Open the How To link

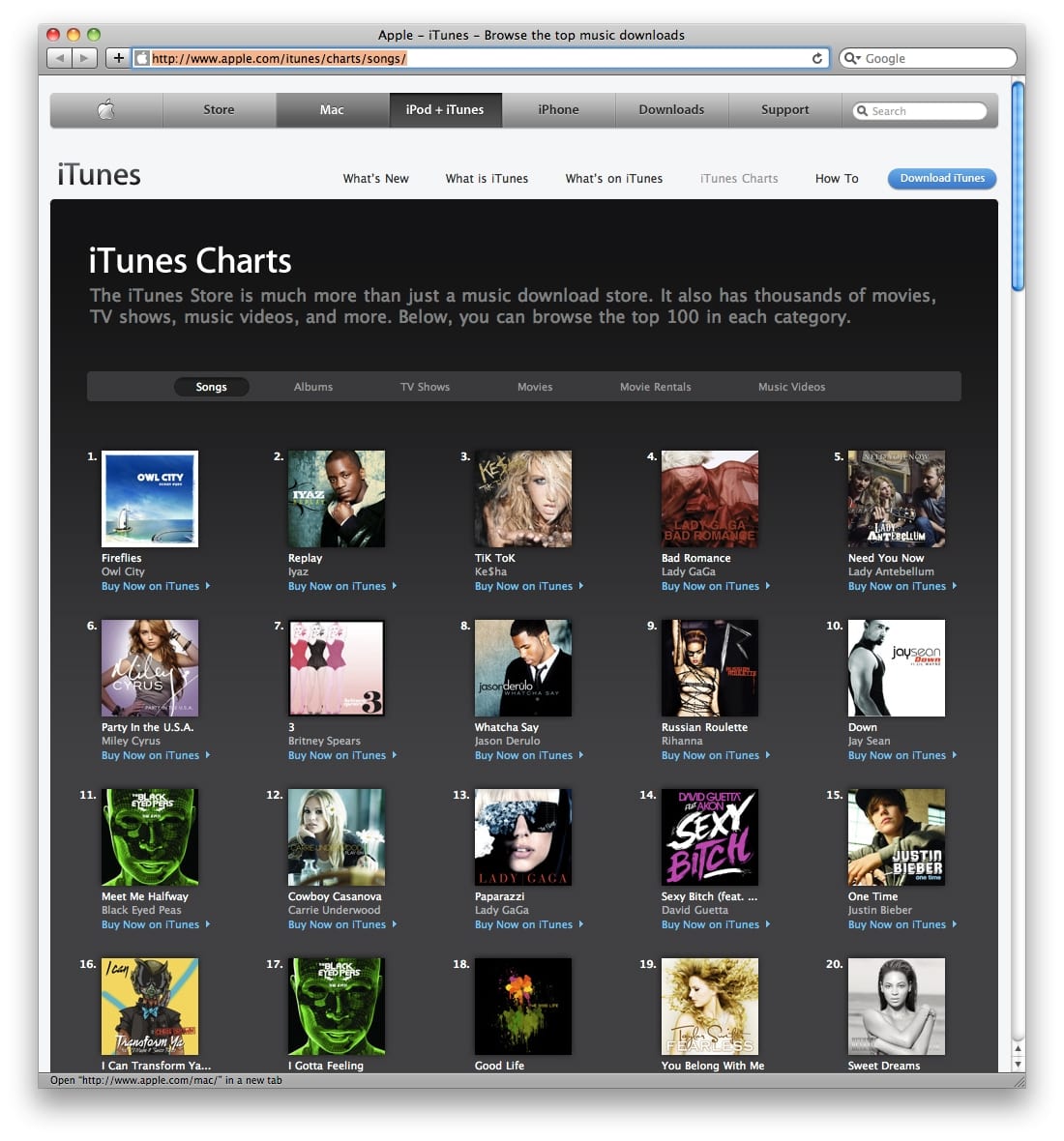click(x=837, y=178)
